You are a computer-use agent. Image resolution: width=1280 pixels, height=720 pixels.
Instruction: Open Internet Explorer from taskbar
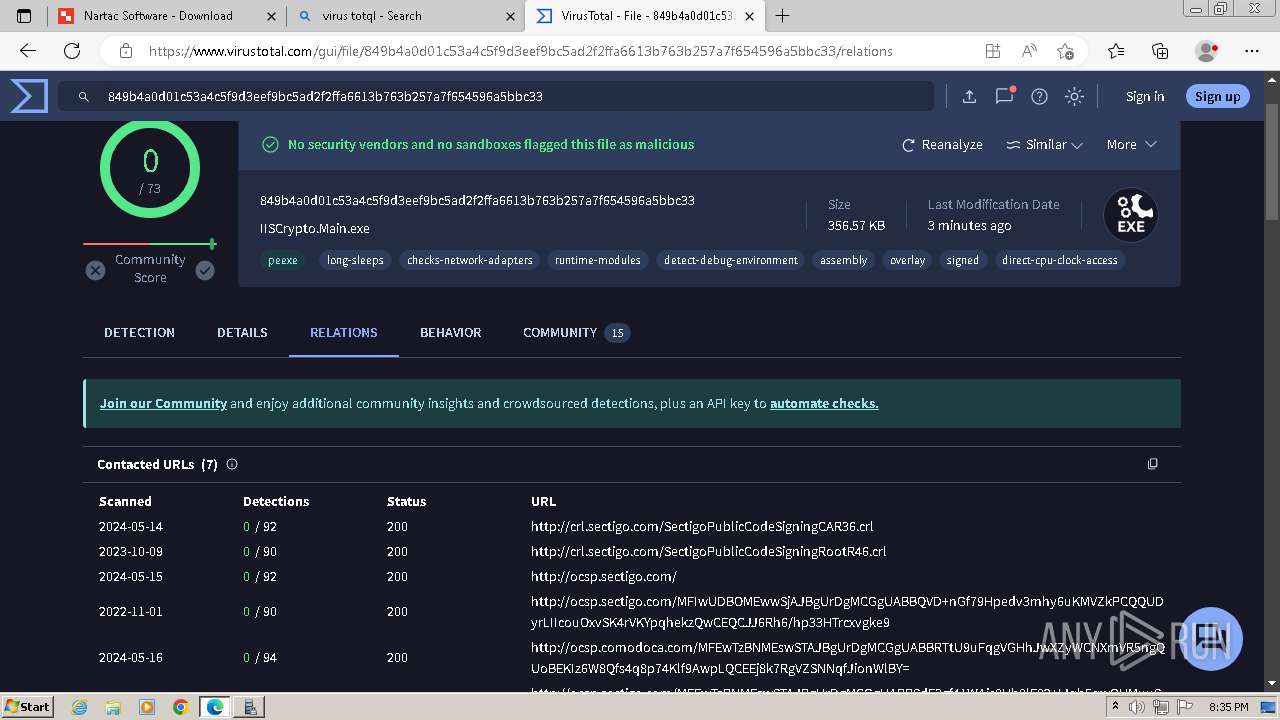tap(80, 707)
